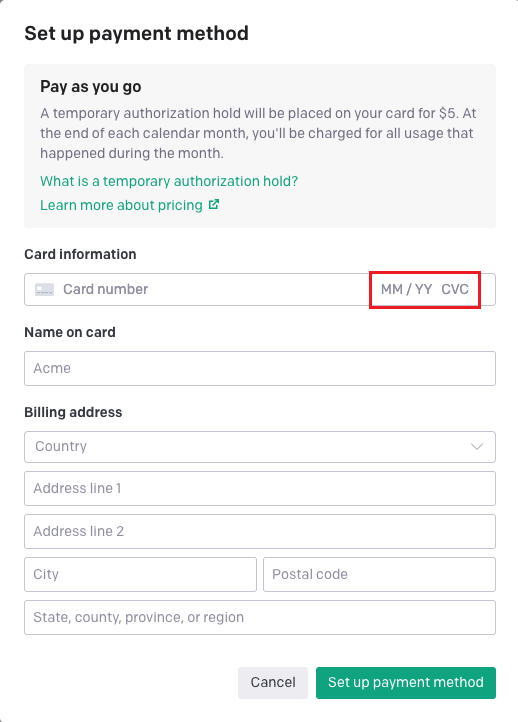Click the external link icon beside pricing

tap(214, 204)
